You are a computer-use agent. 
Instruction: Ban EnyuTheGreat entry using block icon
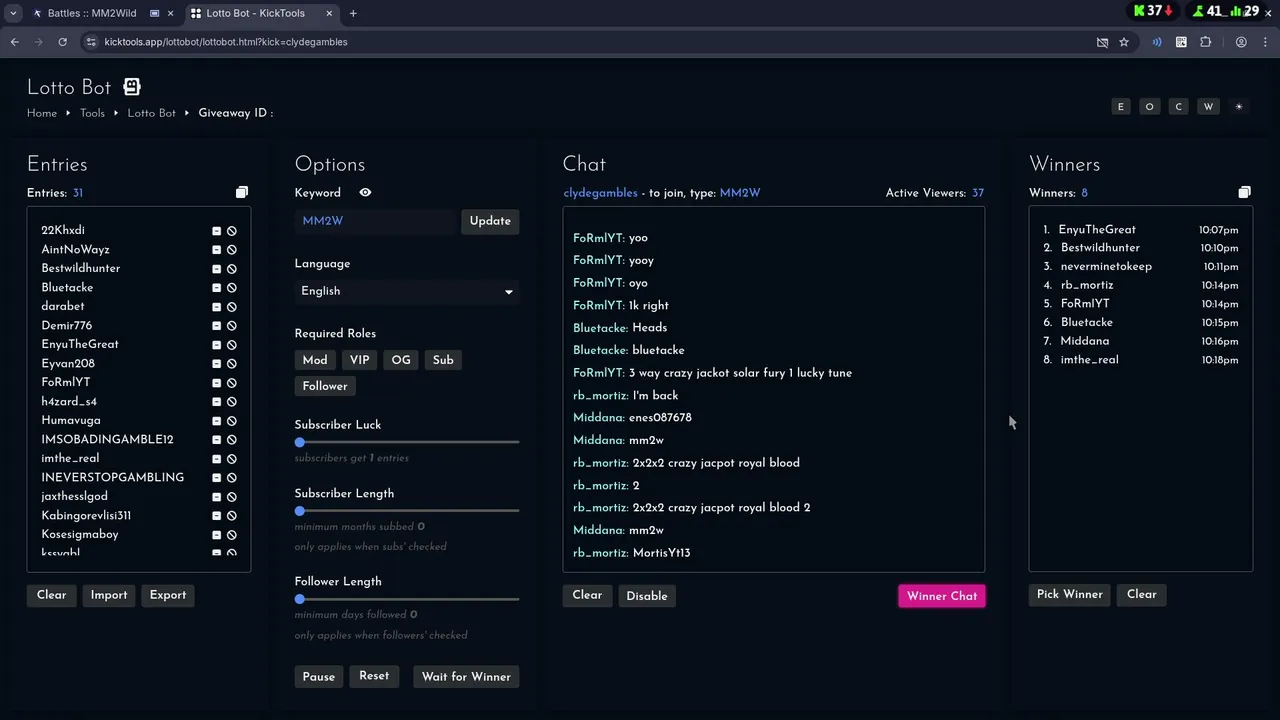coord(232,345)
